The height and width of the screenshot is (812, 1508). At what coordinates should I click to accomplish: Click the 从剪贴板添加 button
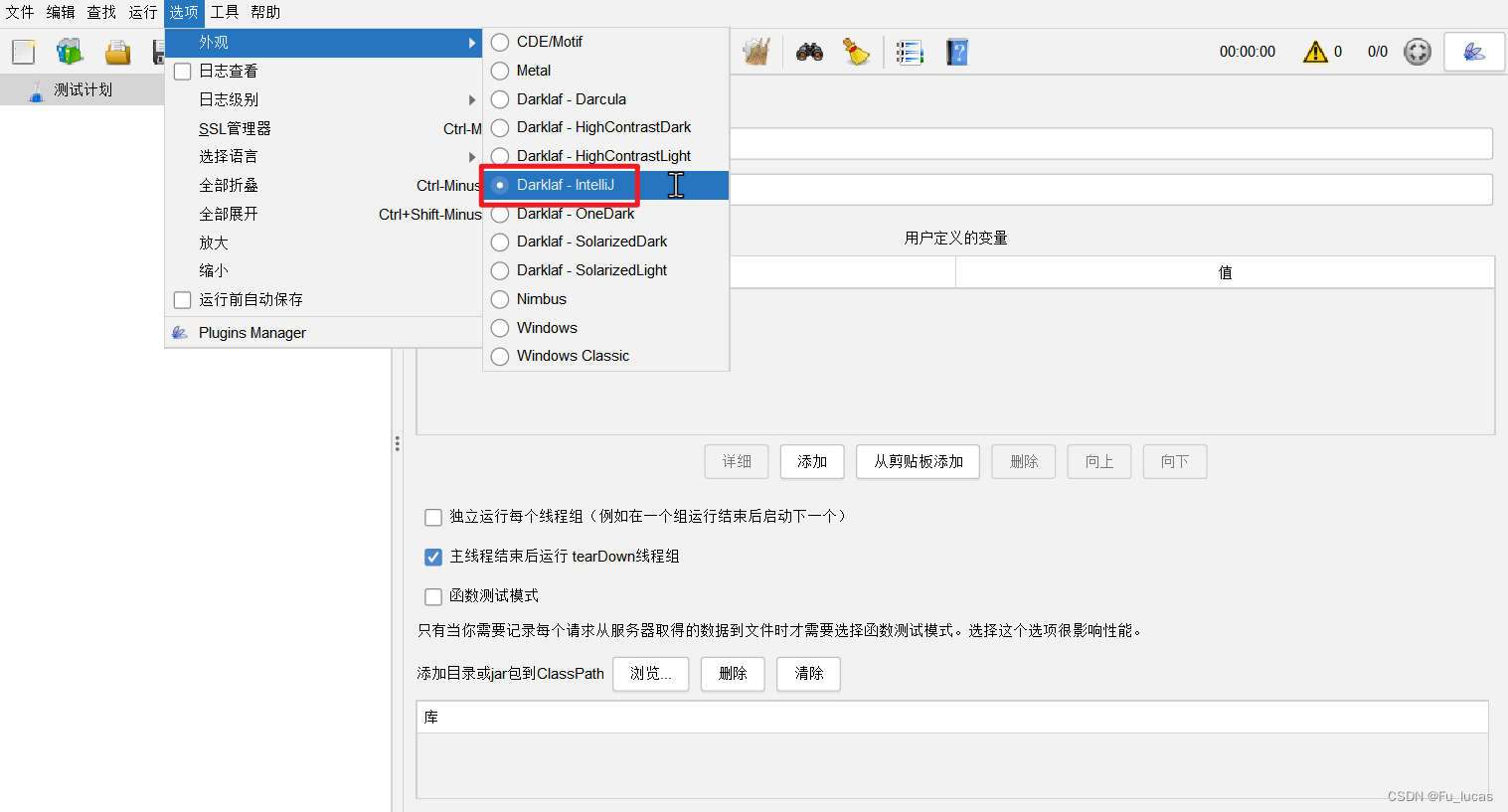917,461
